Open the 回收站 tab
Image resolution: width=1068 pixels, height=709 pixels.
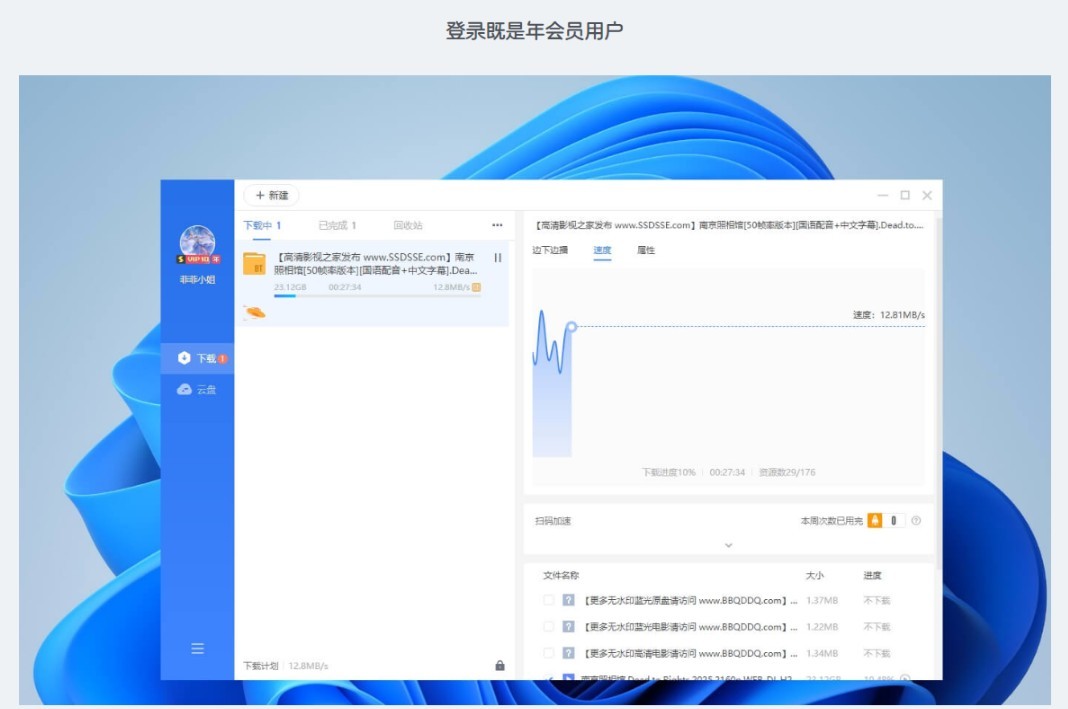(x=408, y=225)
